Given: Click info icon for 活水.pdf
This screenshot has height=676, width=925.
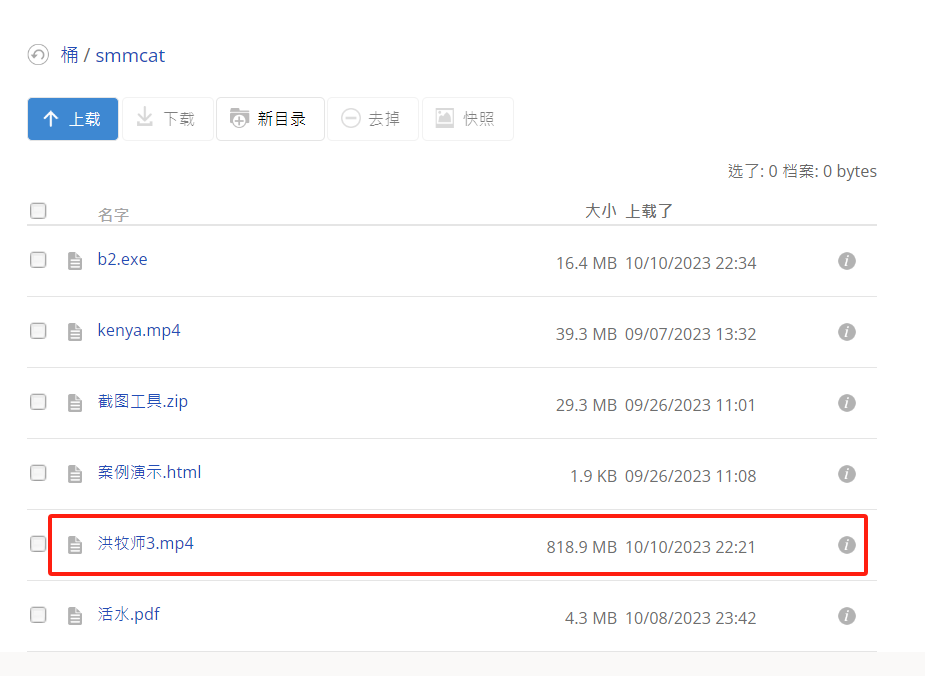Looking at the screenshot, I should click(x=846, y=616).
